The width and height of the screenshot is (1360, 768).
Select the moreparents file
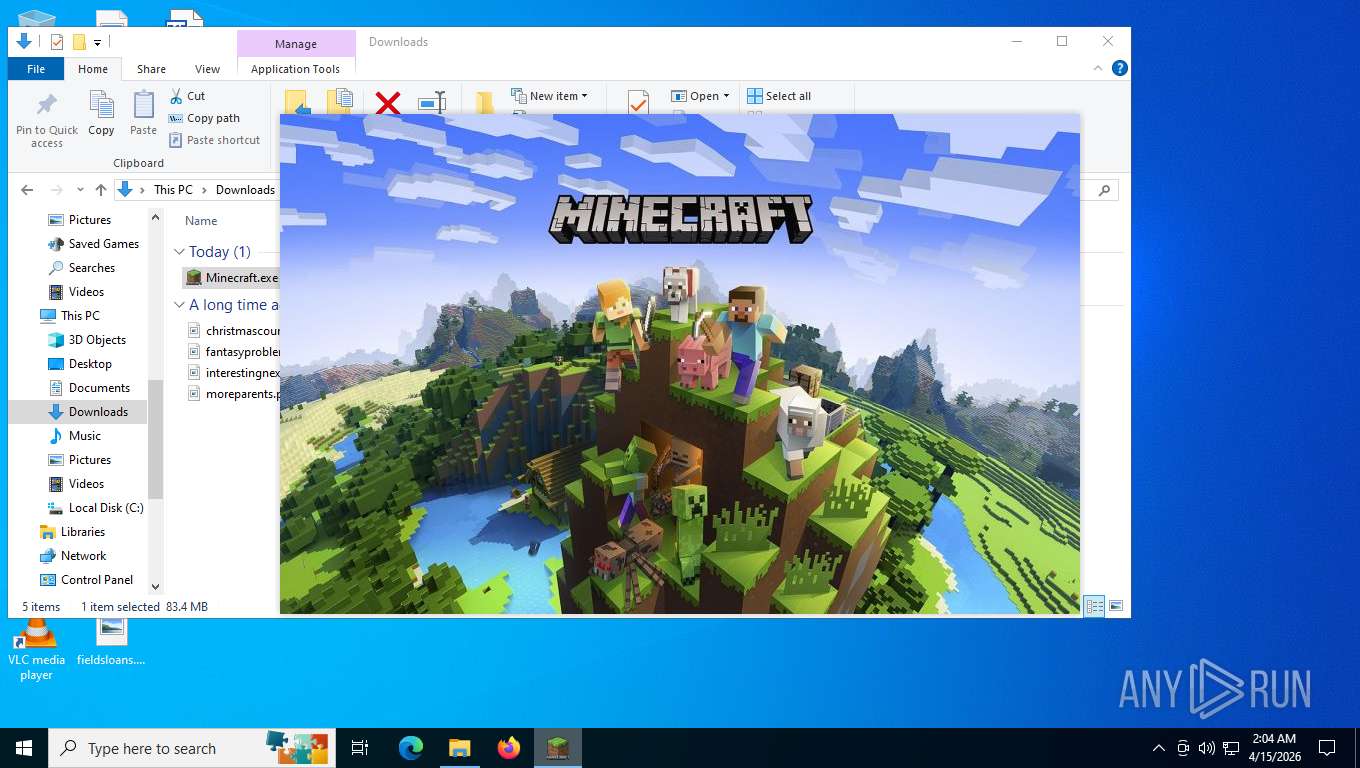tap(233, 393)
